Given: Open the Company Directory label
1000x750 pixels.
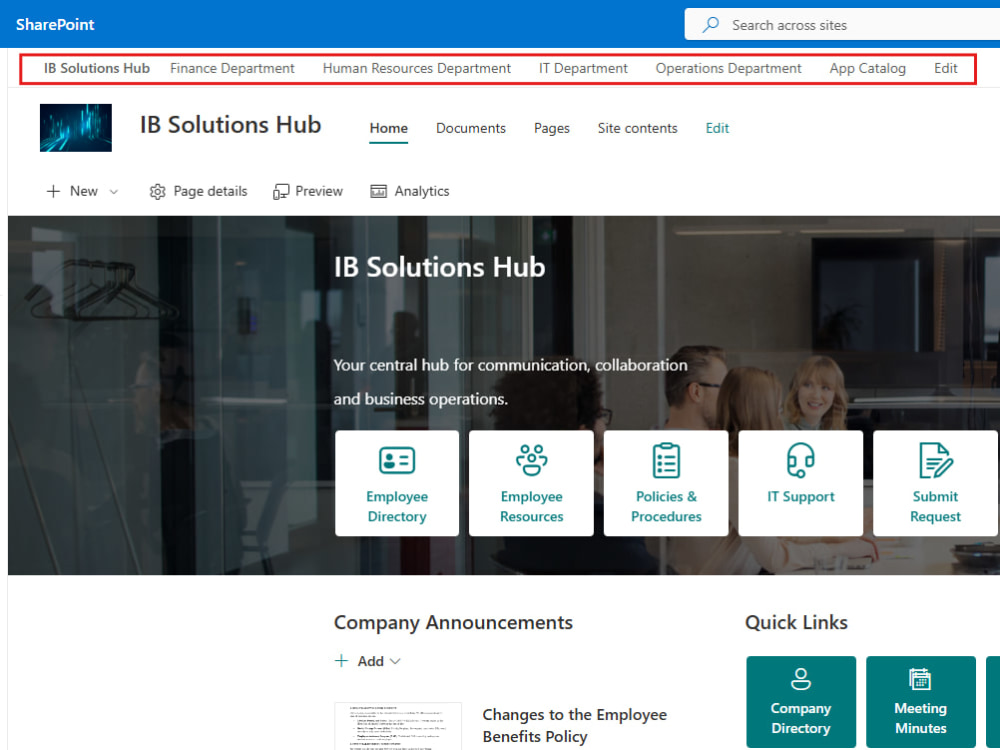Looking at the screenshot, I should (x=800, y=718).
